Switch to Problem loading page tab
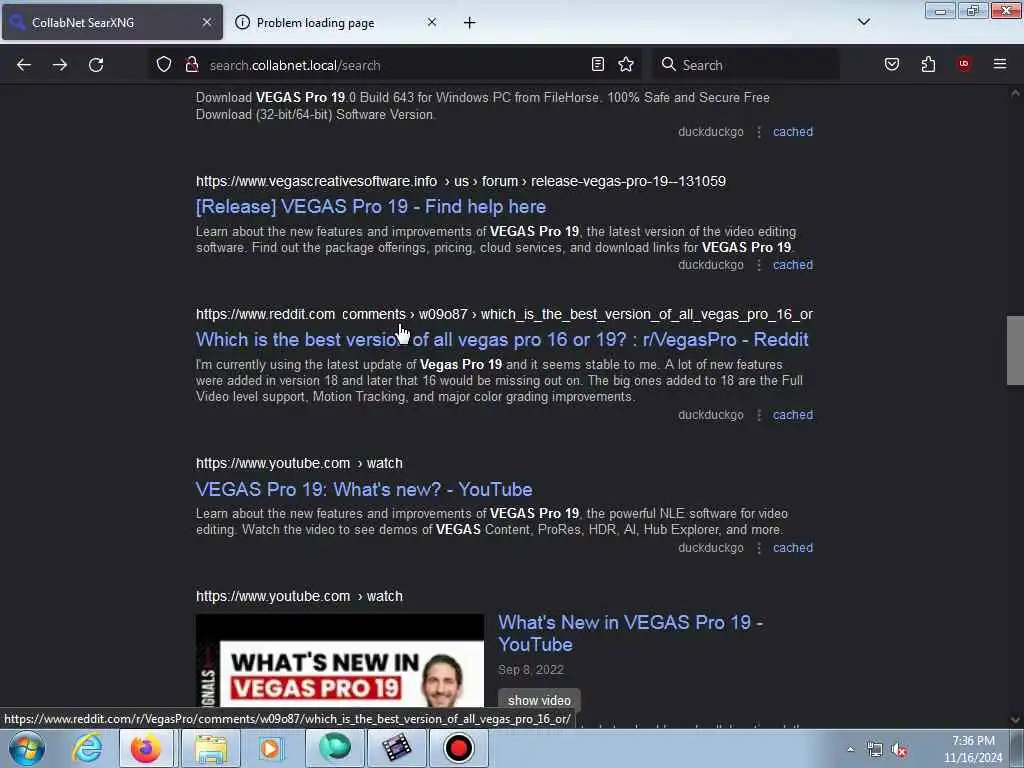Image resolution: width=1024 pixels, height=768 pixels. pos(334,23)
